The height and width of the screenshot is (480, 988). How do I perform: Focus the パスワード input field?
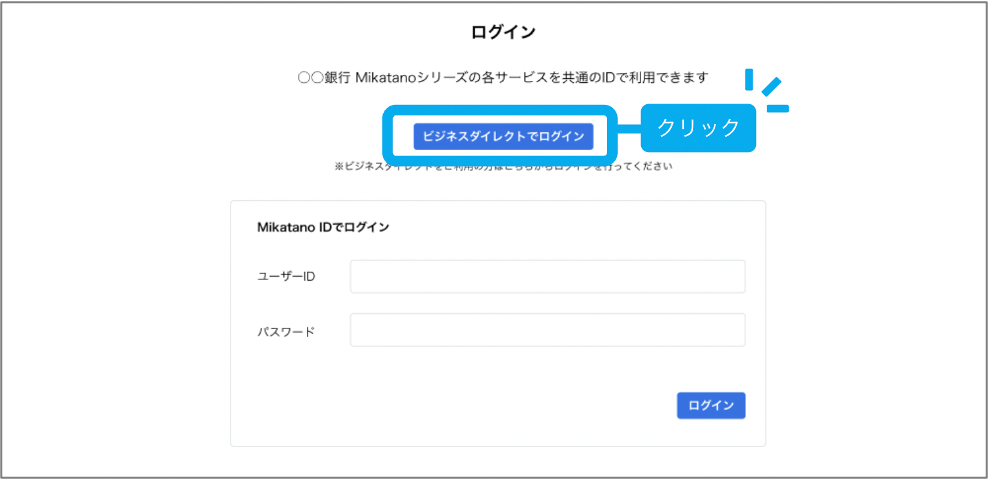(548, 330)
